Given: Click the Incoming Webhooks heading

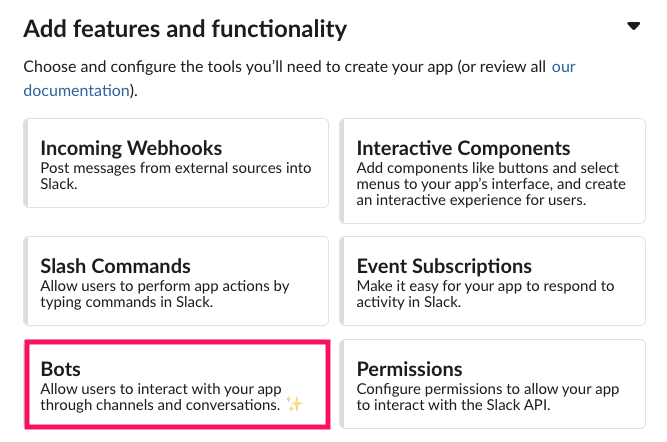Looking at the screenshot, I should click(x=131, y=148).
